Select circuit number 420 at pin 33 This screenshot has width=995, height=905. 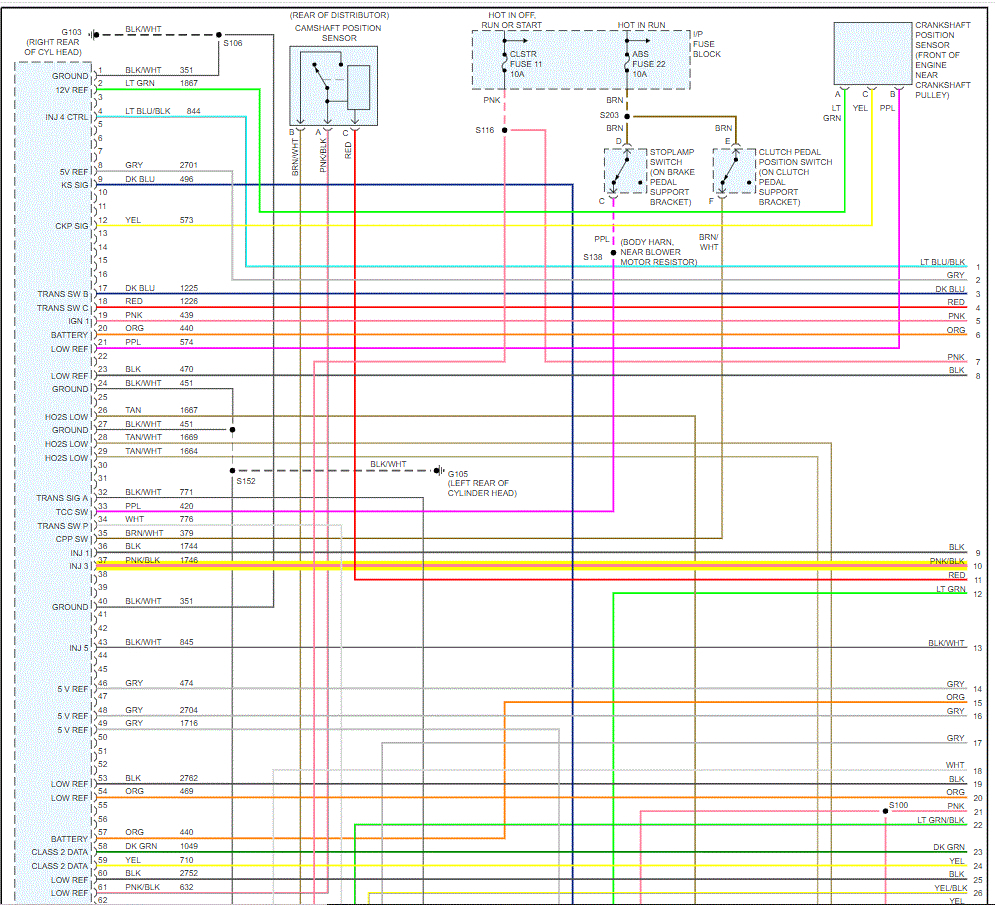click(186, 506)
